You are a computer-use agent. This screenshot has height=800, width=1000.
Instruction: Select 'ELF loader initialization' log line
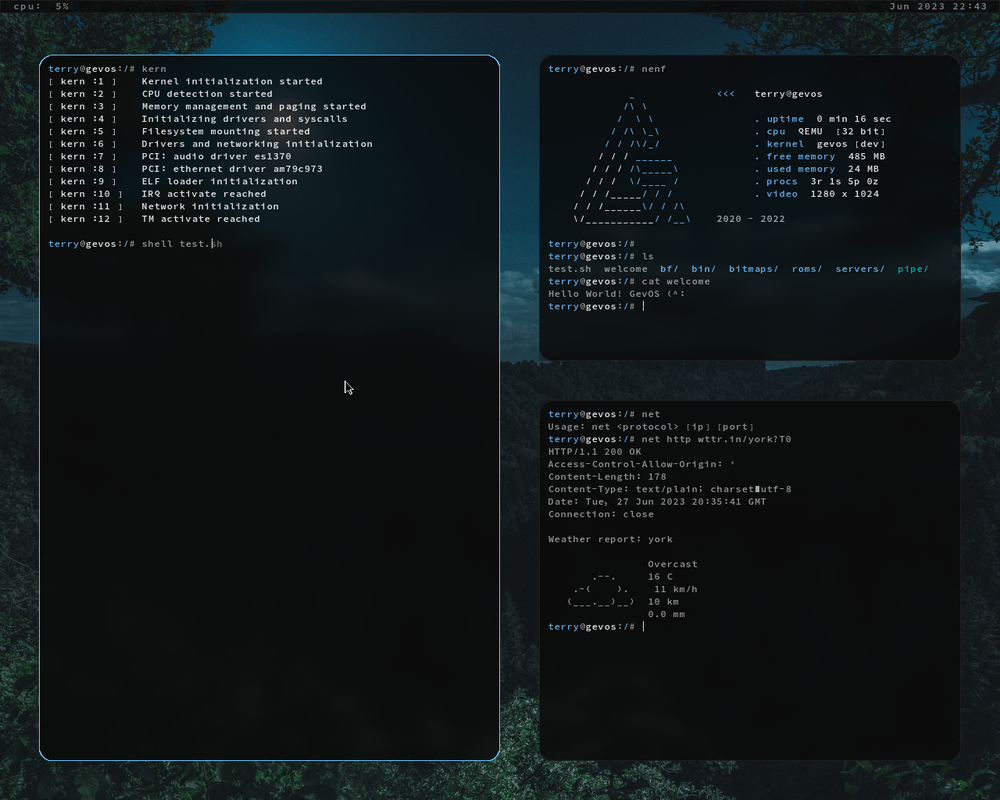click(219, 181)
